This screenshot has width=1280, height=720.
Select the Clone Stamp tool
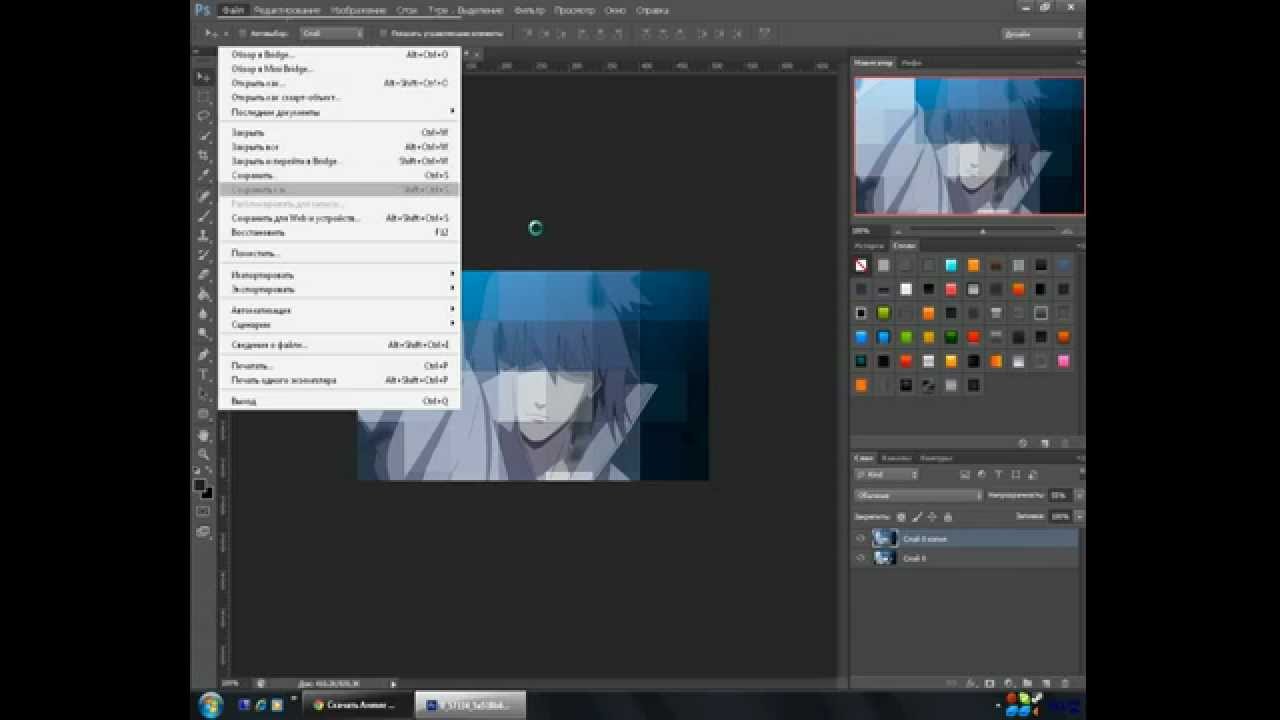pyautogui.click(x=204, y=235)
